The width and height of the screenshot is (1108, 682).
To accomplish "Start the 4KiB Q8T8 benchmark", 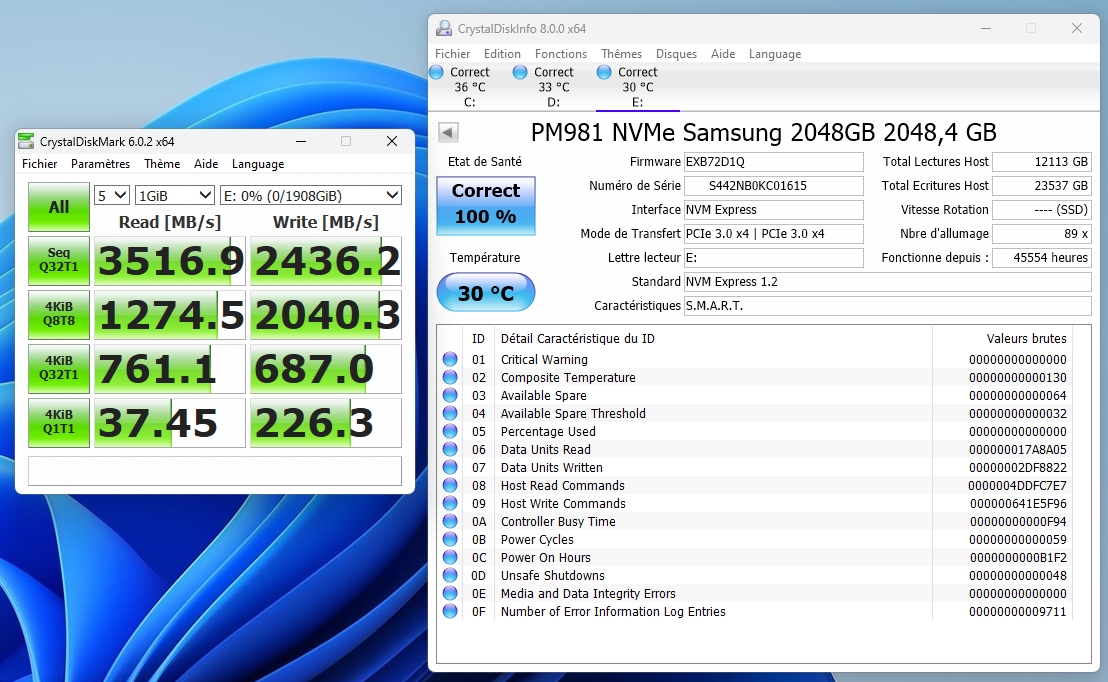I will 59,314.
